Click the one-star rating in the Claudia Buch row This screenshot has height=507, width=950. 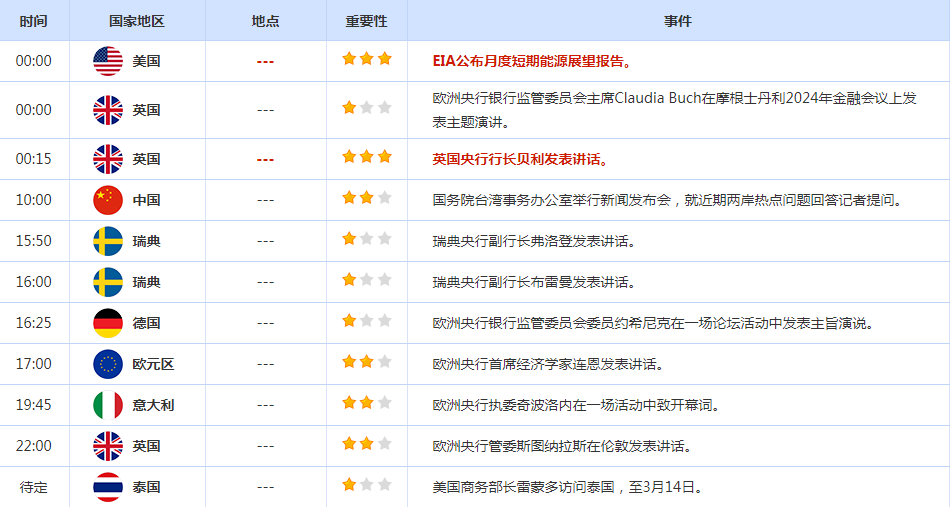pos(367,108)
